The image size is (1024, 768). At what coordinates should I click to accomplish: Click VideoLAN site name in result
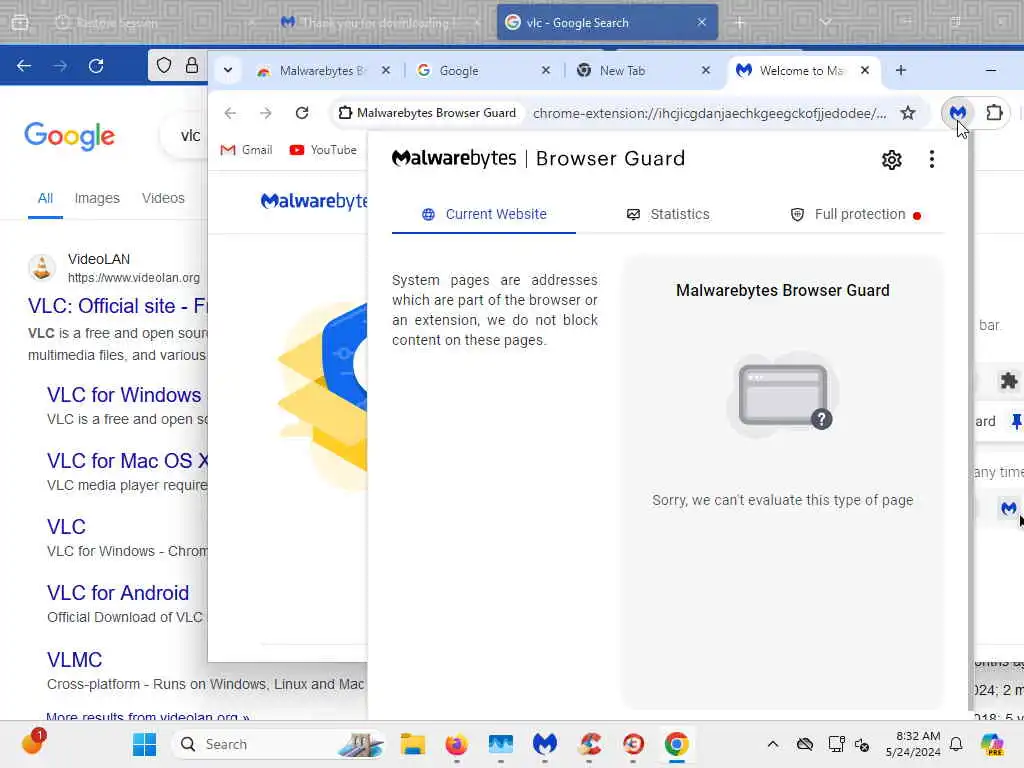coord(99,259)
